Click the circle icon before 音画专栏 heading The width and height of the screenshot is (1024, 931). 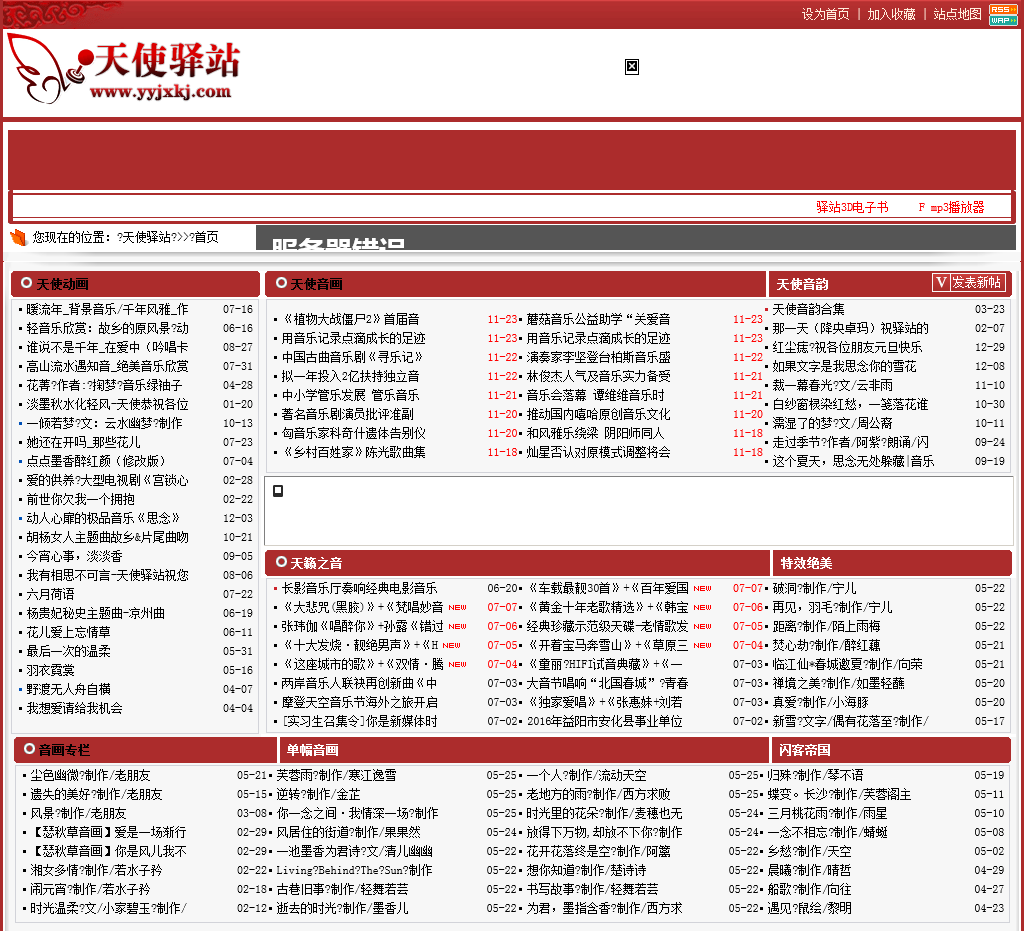click(x=29, y=748)
